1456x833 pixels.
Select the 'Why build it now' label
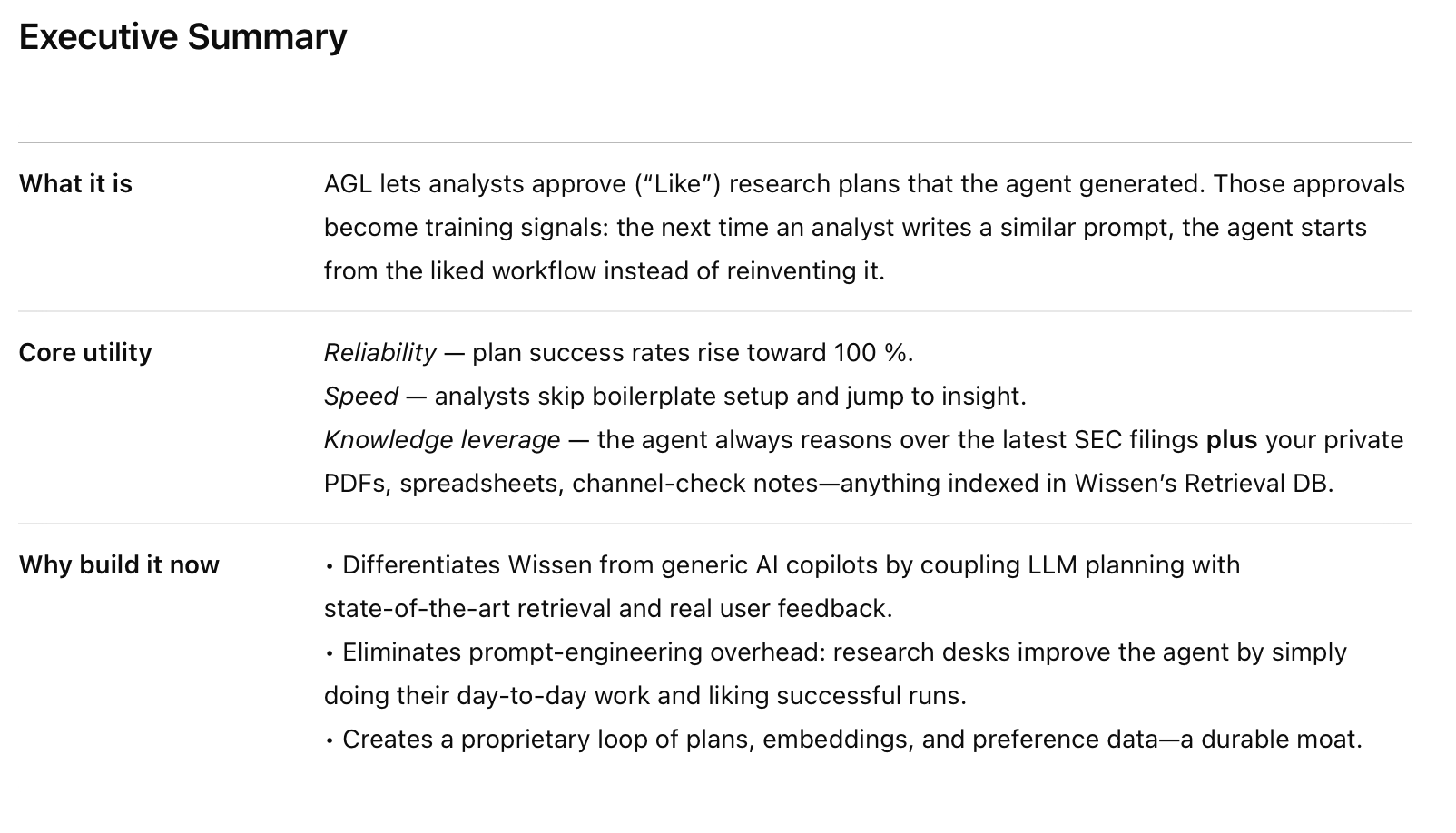[x=119, y=565]
